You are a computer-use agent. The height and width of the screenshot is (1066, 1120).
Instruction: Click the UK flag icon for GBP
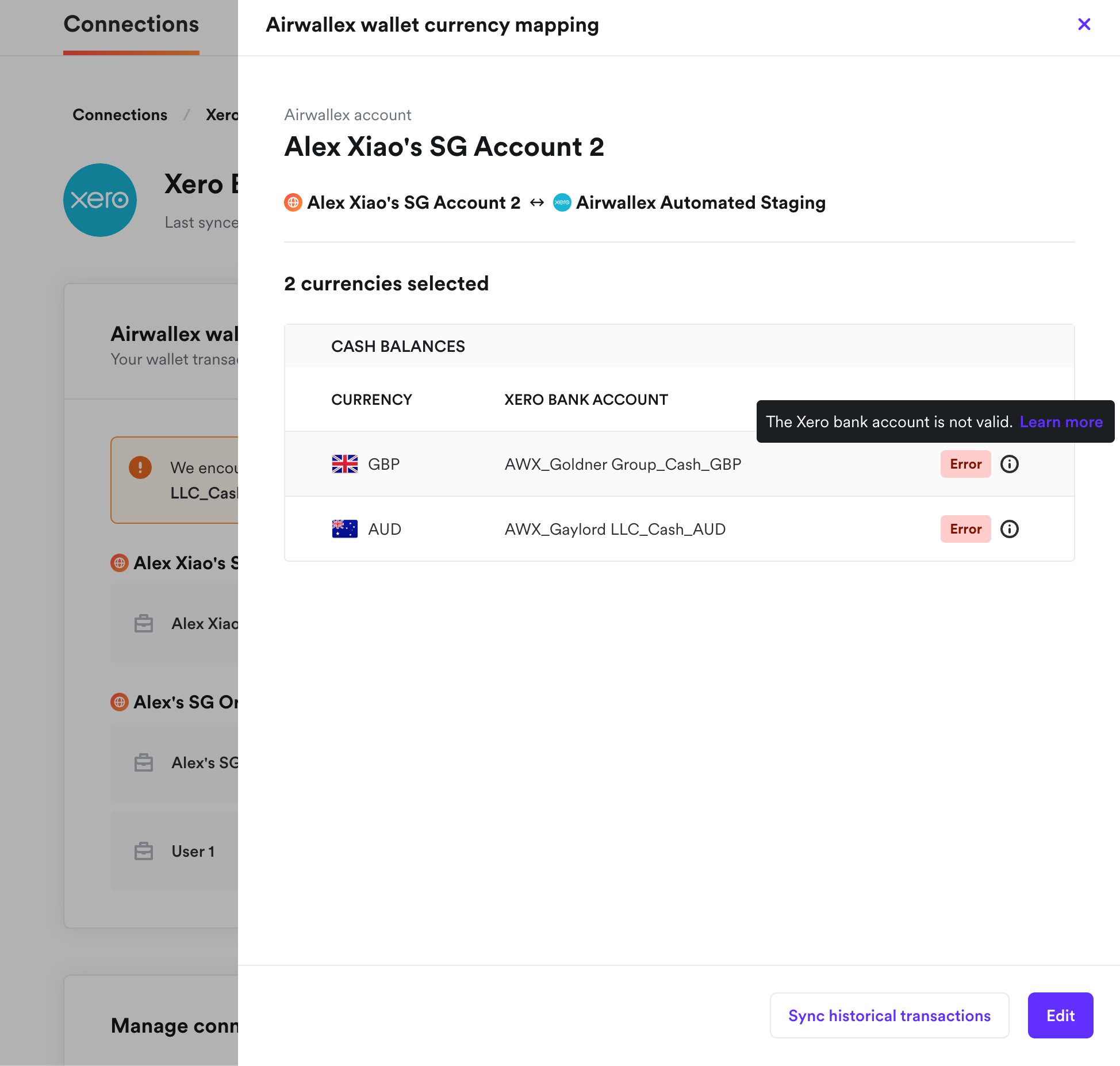(344, 464)
